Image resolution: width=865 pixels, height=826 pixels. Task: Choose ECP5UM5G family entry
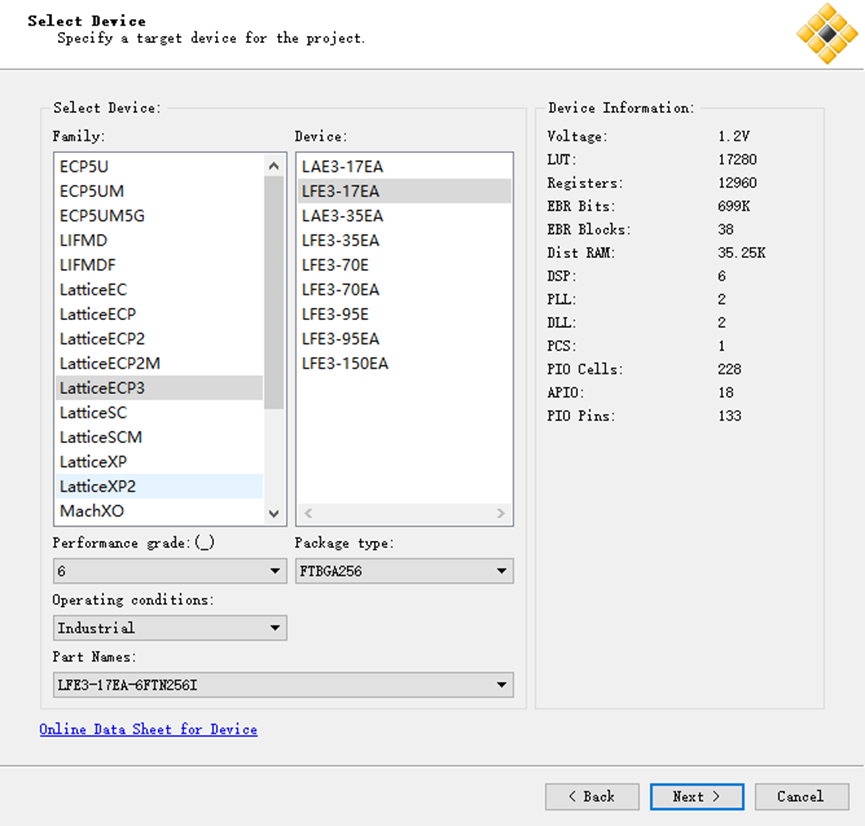[x=159, y=216]
